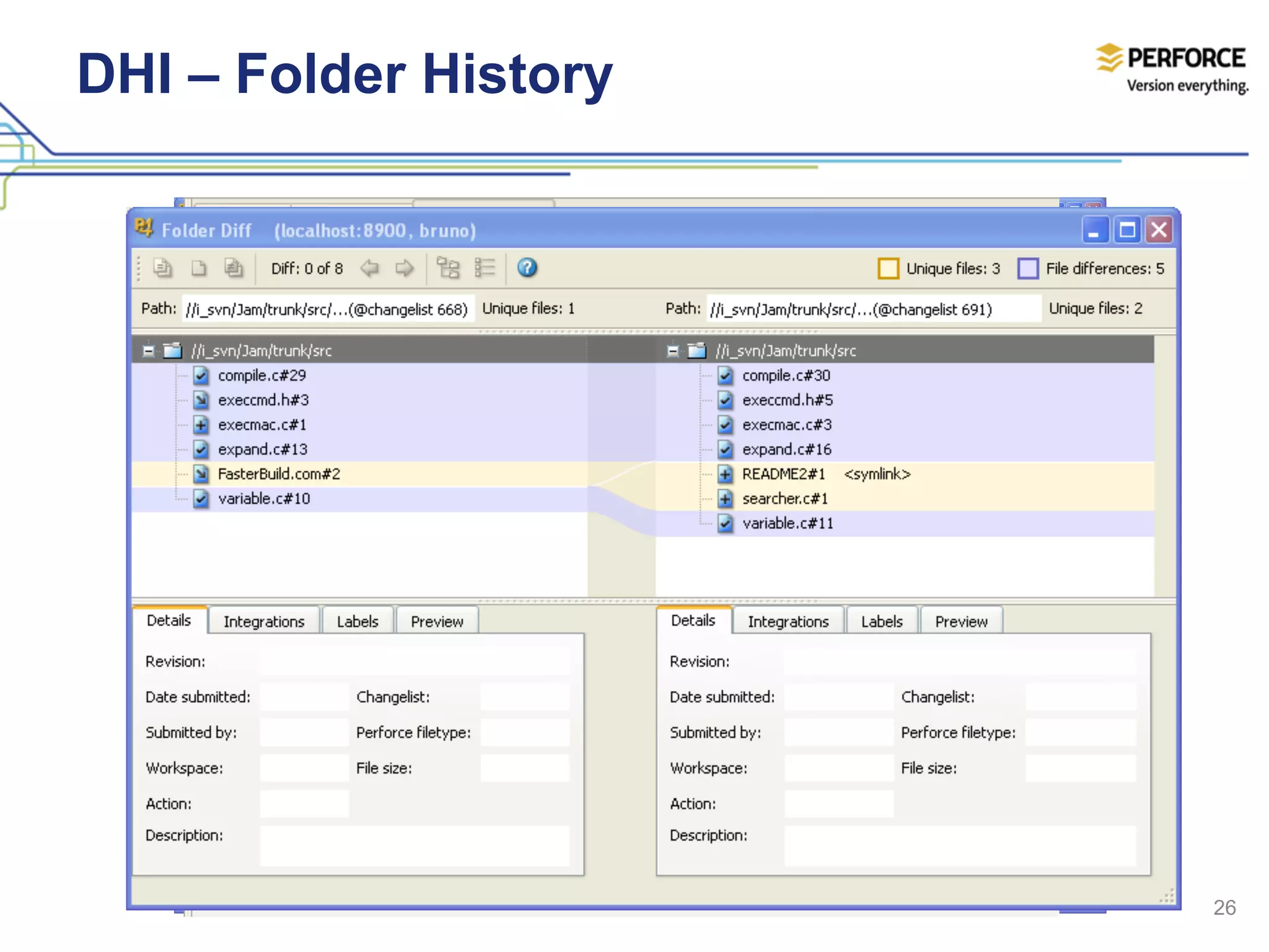1269x952 pixels.
Task: Click left pane Description field
Action: 415,845
